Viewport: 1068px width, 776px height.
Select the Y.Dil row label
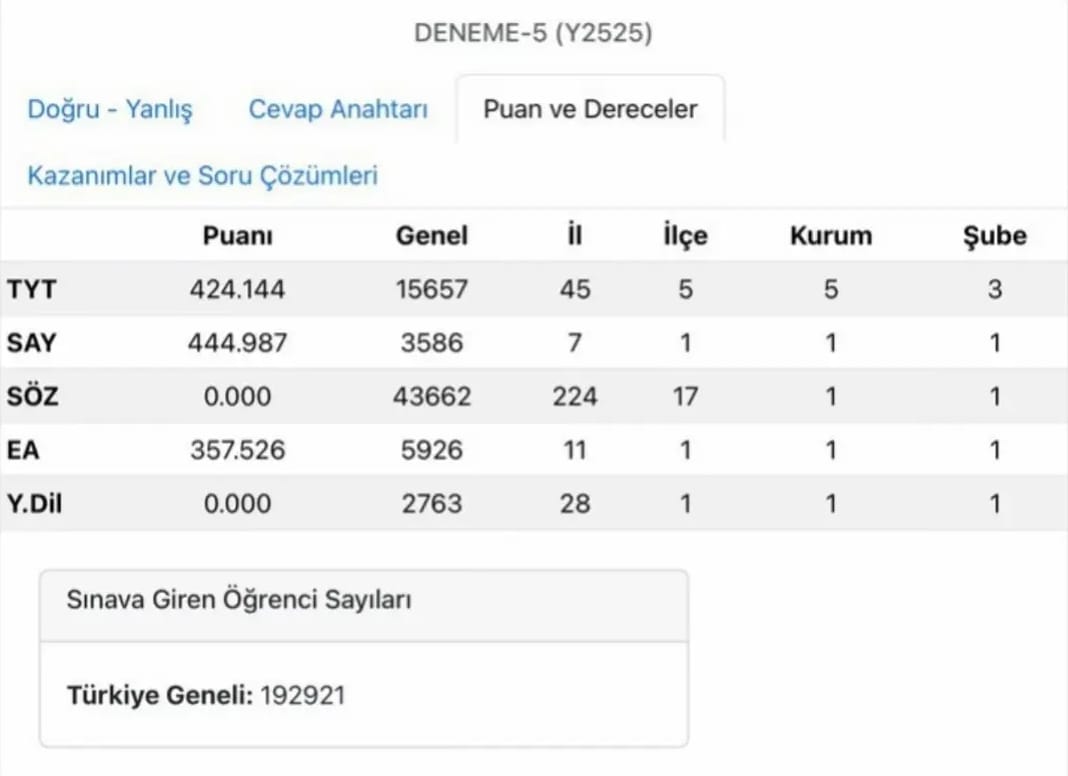pos(34,503)
